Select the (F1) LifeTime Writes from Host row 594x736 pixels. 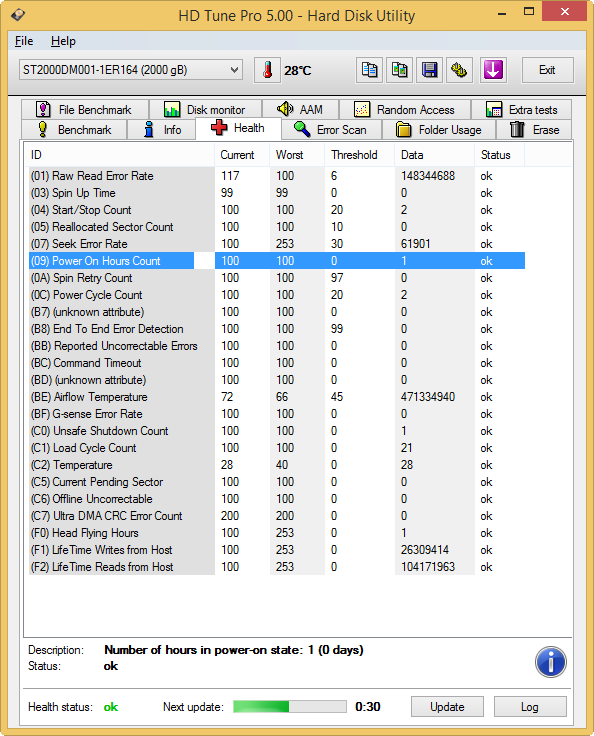coord(277,550)
